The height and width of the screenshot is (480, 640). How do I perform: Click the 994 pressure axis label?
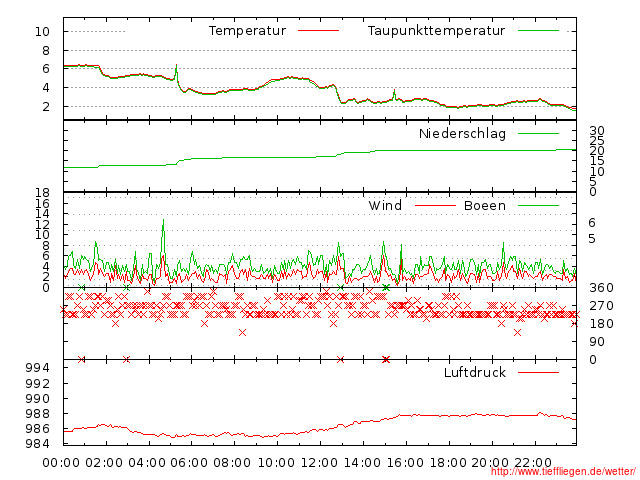[37, 368]
